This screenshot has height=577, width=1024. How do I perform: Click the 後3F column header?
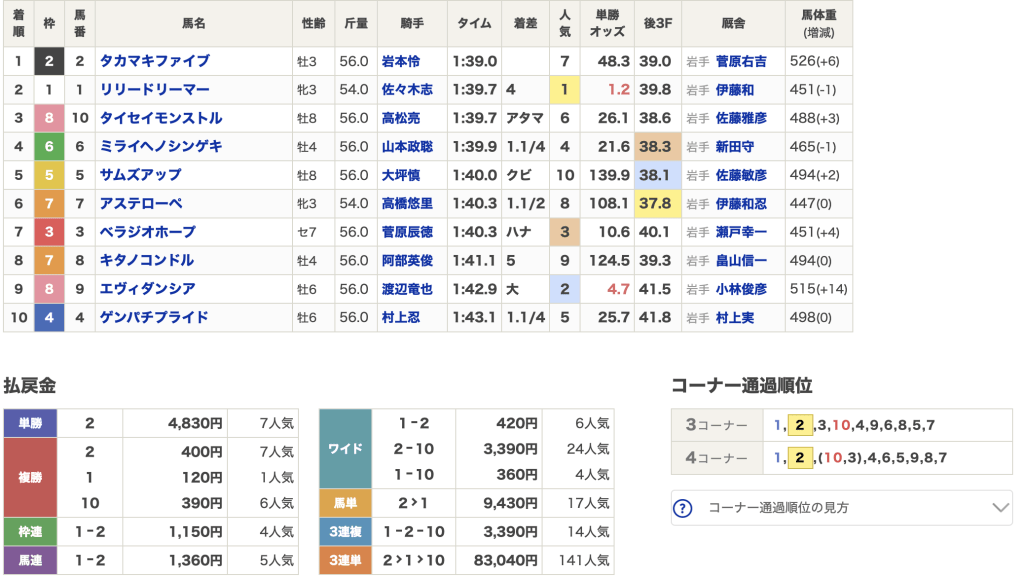pyautogui.click(x=658, y=23)
